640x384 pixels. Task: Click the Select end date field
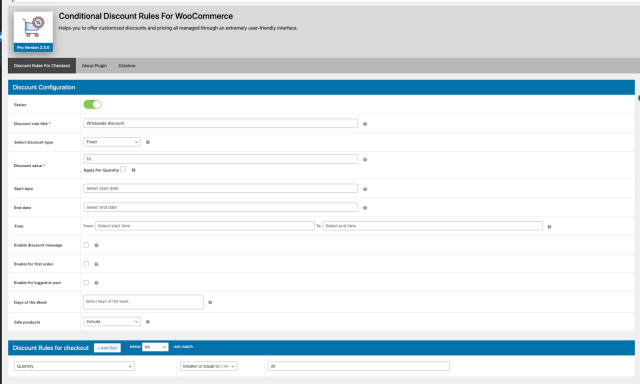[x=220, y=207]
